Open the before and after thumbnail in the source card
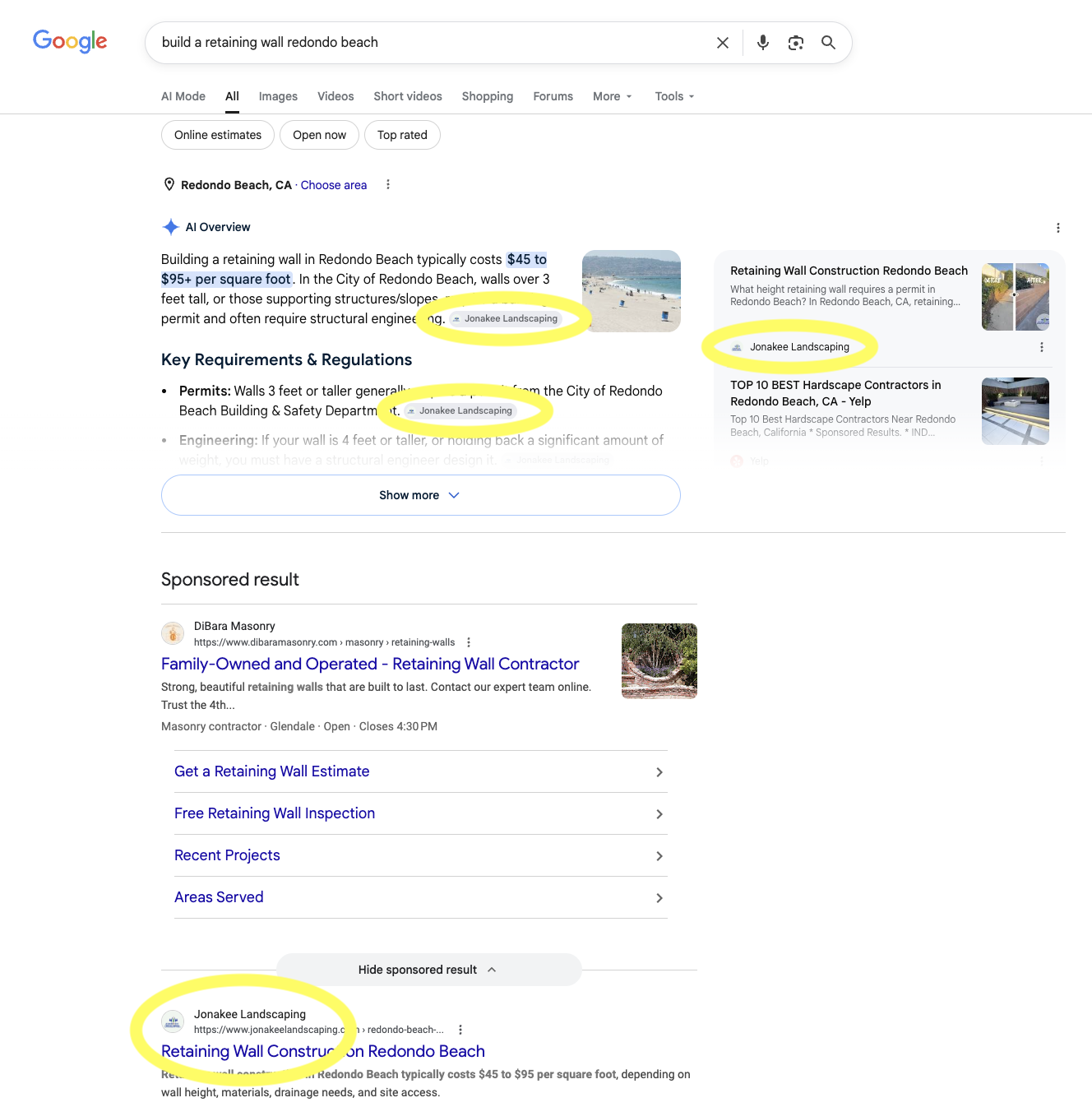The width and height of the screenshot is (1092, 1107). click(1016, 297)
